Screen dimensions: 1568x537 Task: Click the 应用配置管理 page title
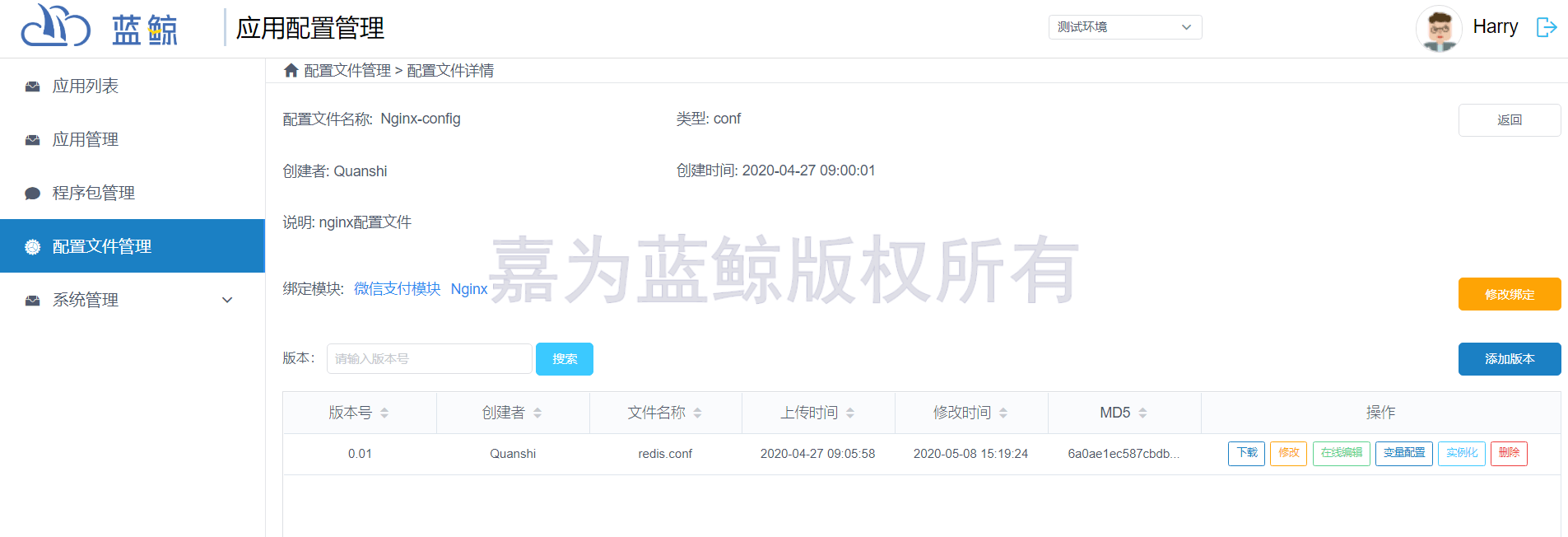pos(310,28)
